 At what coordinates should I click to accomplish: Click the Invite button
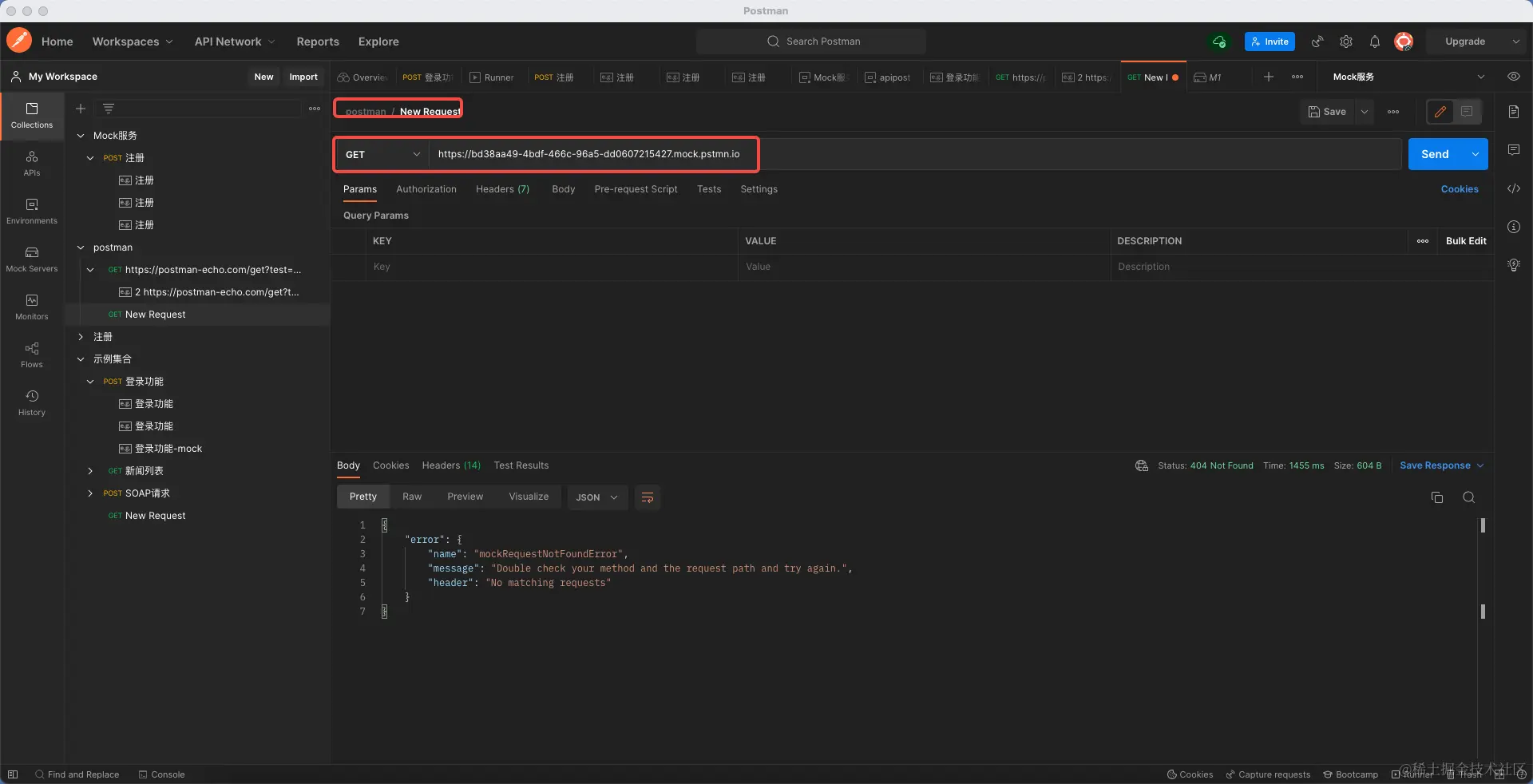1270,42
